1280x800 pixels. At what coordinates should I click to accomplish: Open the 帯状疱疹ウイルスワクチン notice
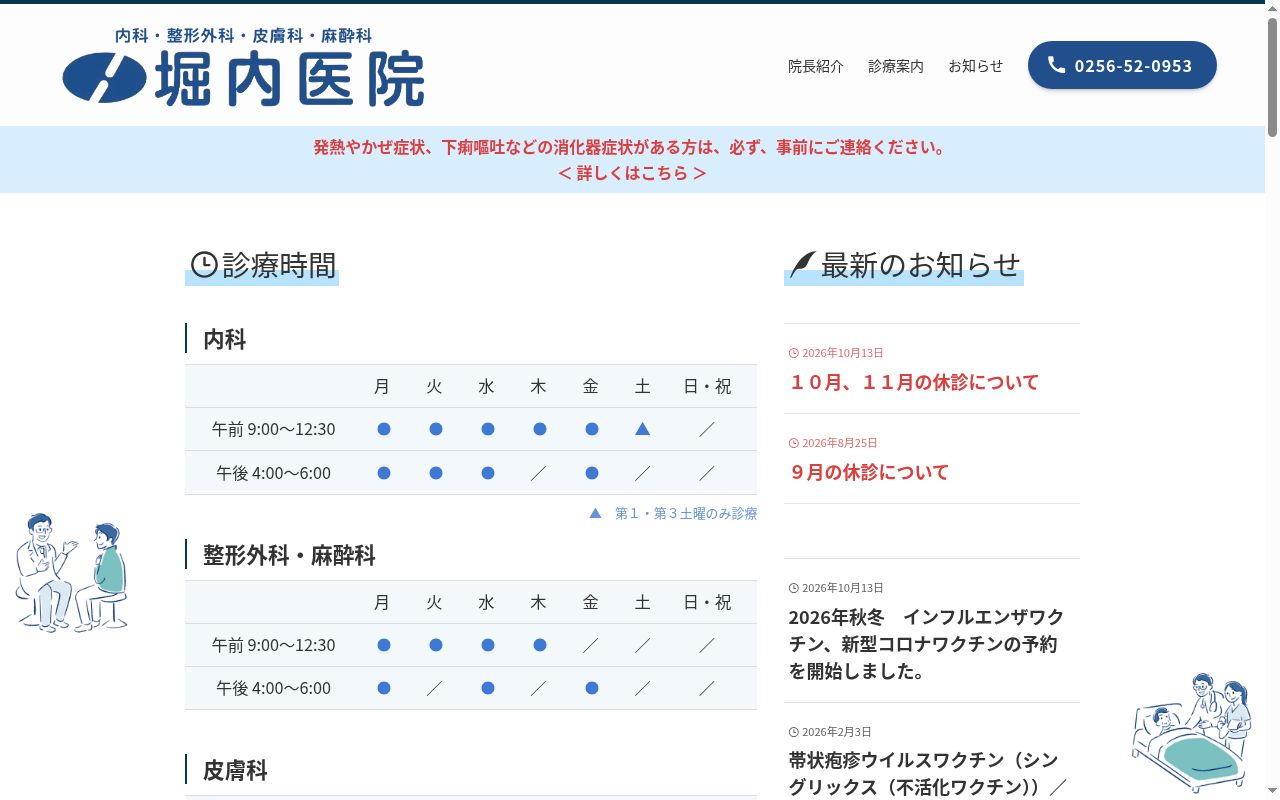[x=928, y=773]
